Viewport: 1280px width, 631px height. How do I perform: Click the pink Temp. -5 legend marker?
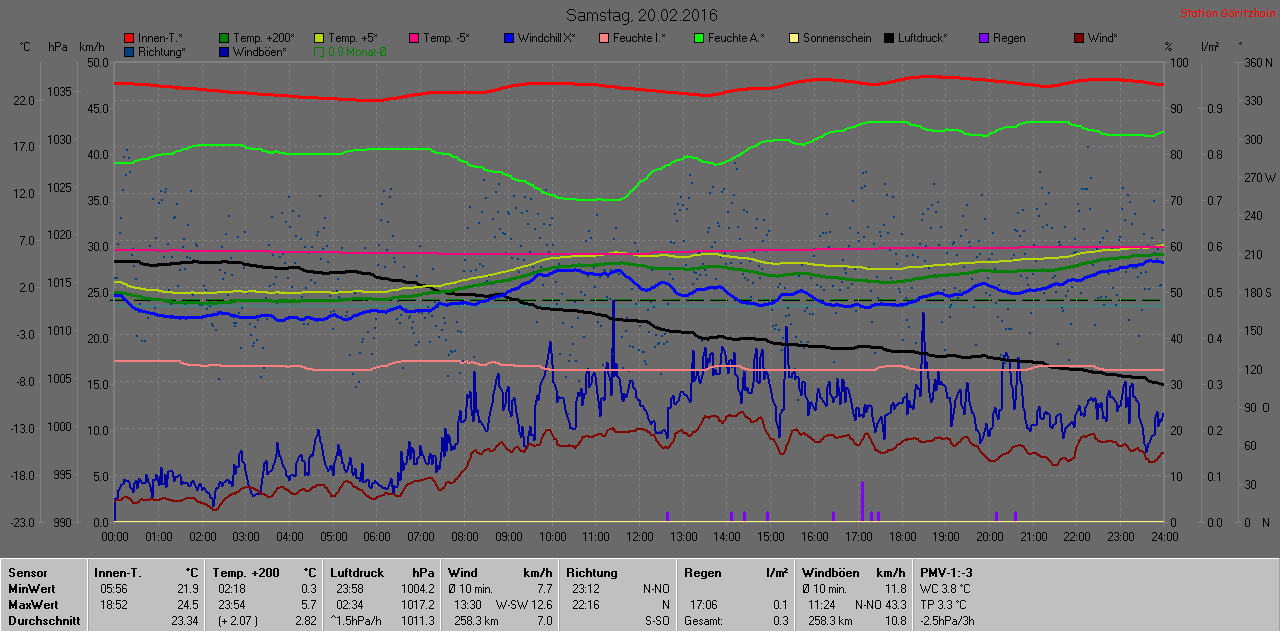point(414,38)
